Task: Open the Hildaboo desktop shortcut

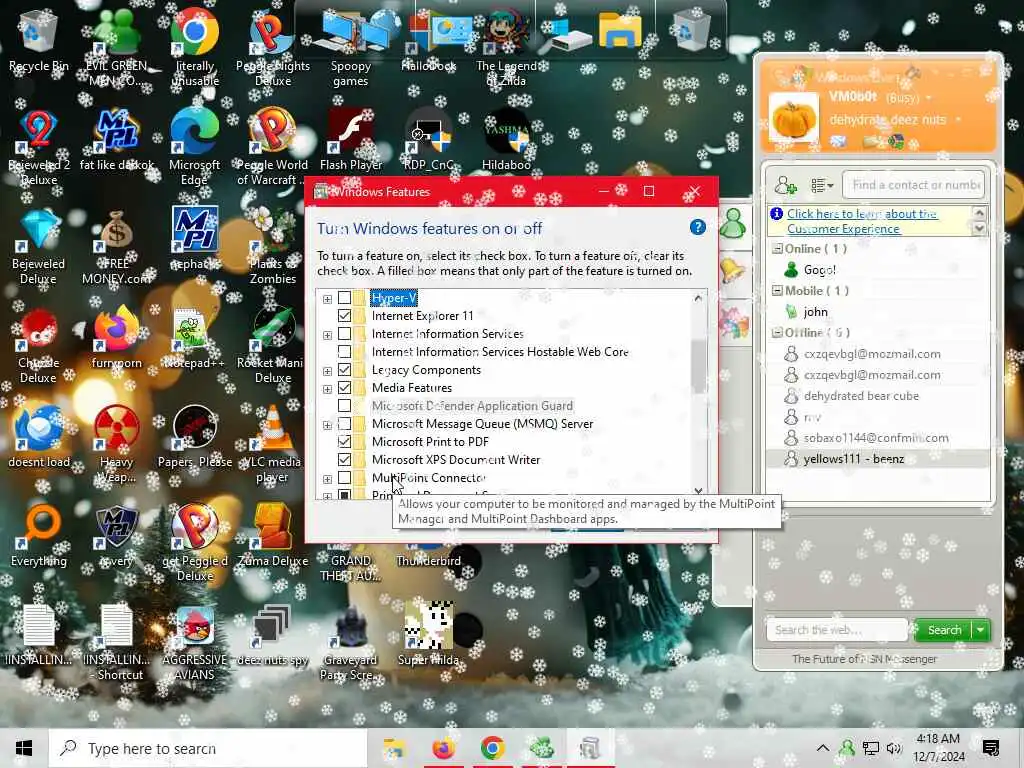Action: click(x=506, y=140)
